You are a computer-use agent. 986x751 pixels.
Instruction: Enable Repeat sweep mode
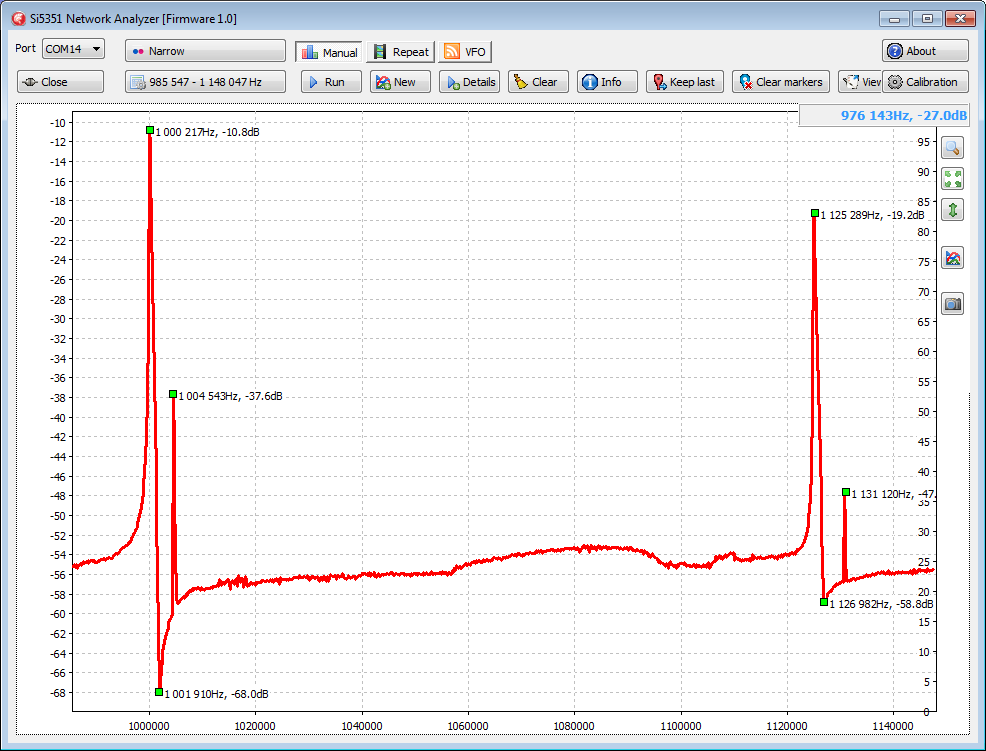400,52
